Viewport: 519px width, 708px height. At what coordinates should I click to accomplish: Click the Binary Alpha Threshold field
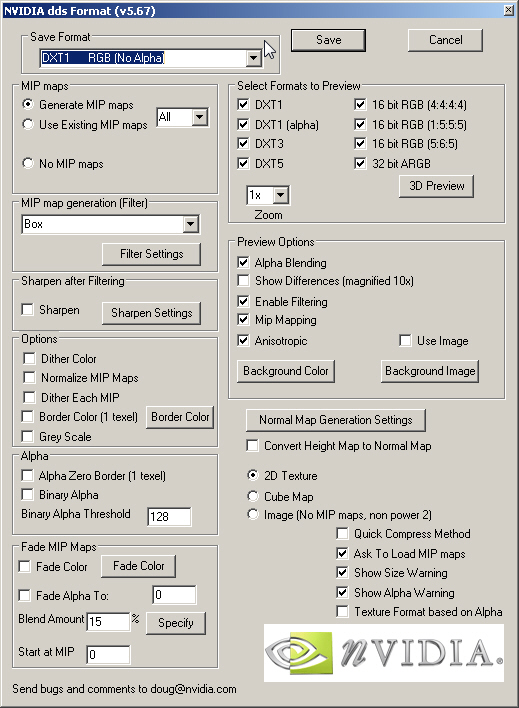pyautogui.click(x=169, y=517)
